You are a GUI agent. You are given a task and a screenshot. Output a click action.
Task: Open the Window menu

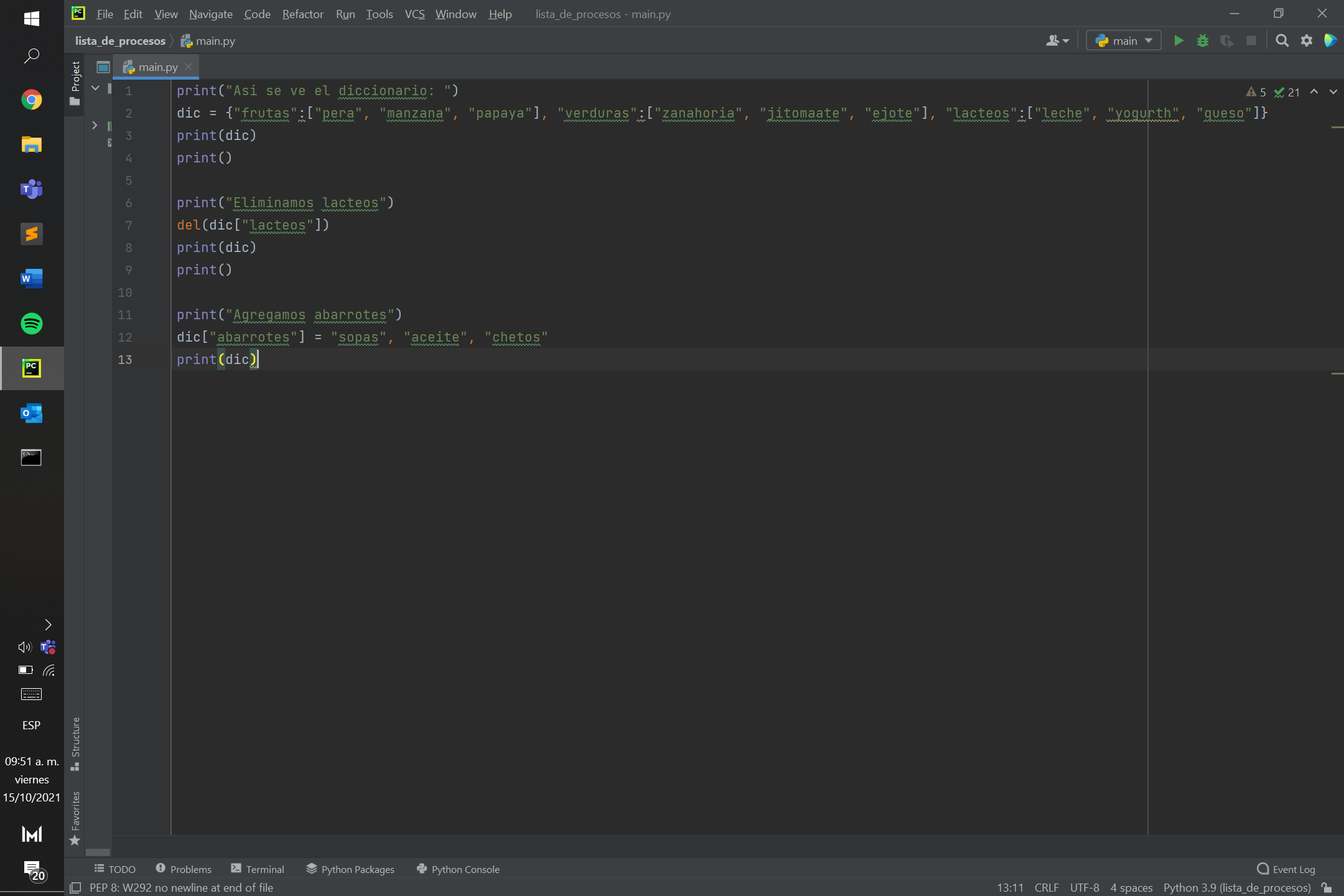click(x=455, y=14)
